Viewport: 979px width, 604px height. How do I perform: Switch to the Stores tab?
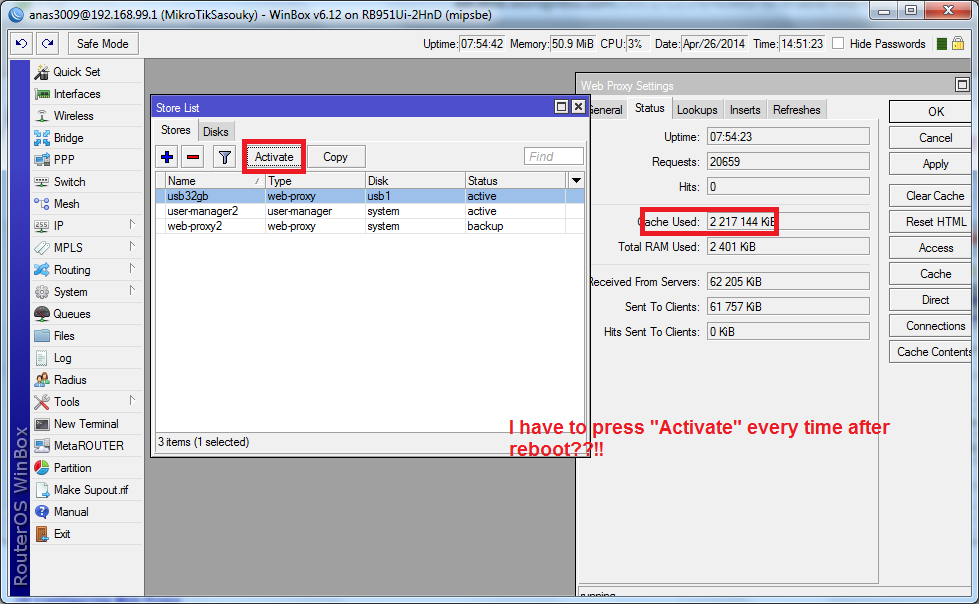pos(175,130)
